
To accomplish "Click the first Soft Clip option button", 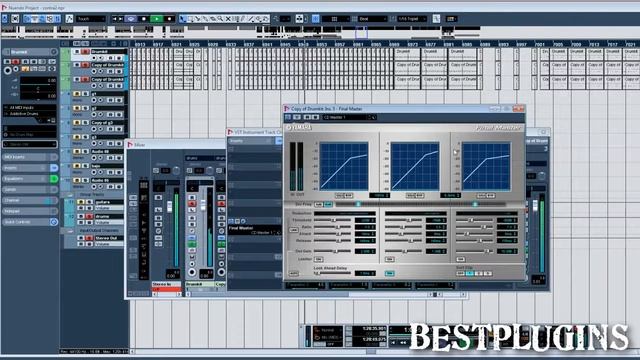I will point(460,273).
